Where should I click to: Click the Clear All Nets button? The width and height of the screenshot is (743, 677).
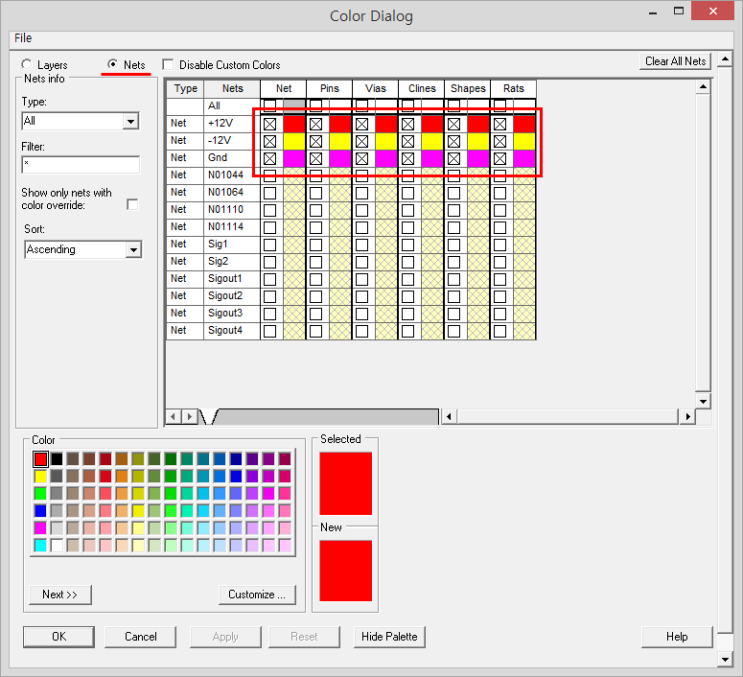(675, 61)
